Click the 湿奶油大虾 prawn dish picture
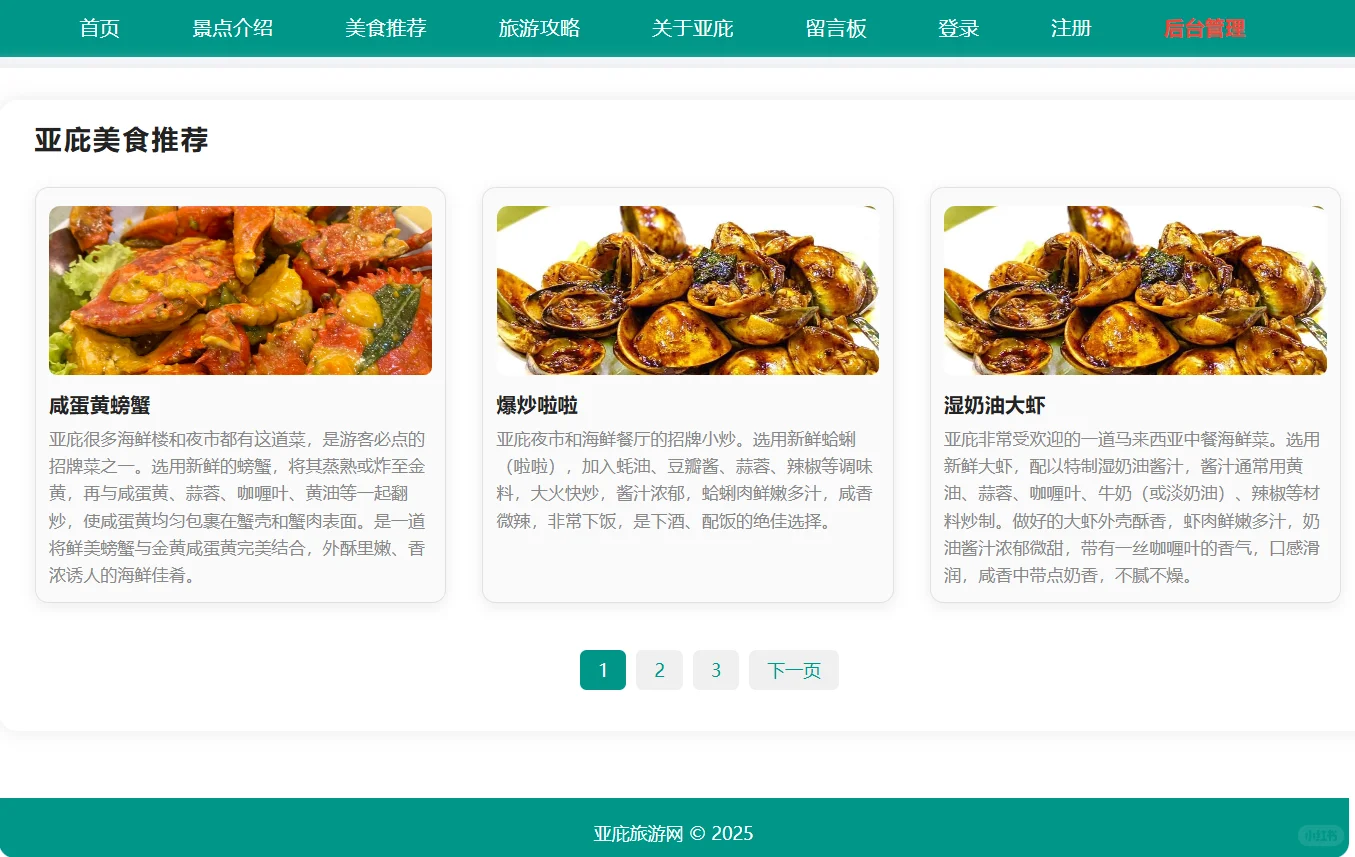Screen dimensions: 1355x857 [1135, 290]
